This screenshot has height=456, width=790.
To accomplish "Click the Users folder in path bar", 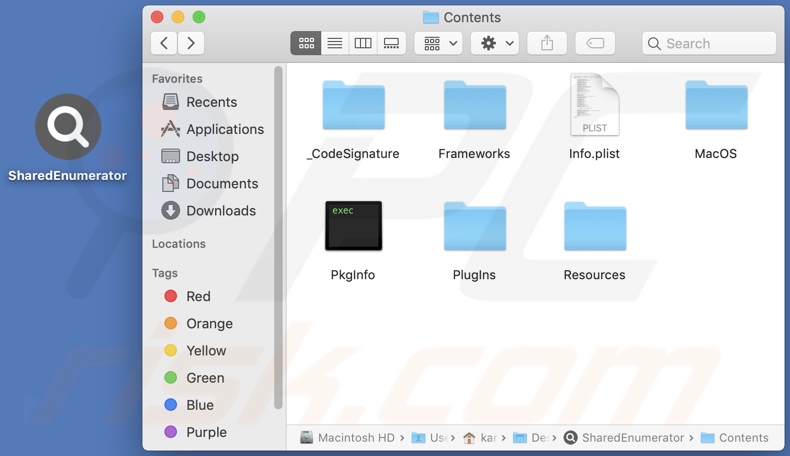I will click(x=429, y=438).
